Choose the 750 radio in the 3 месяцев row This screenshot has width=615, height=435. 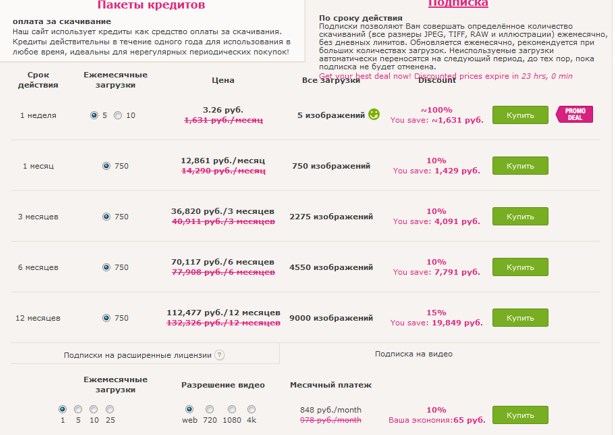click(107, 216)
